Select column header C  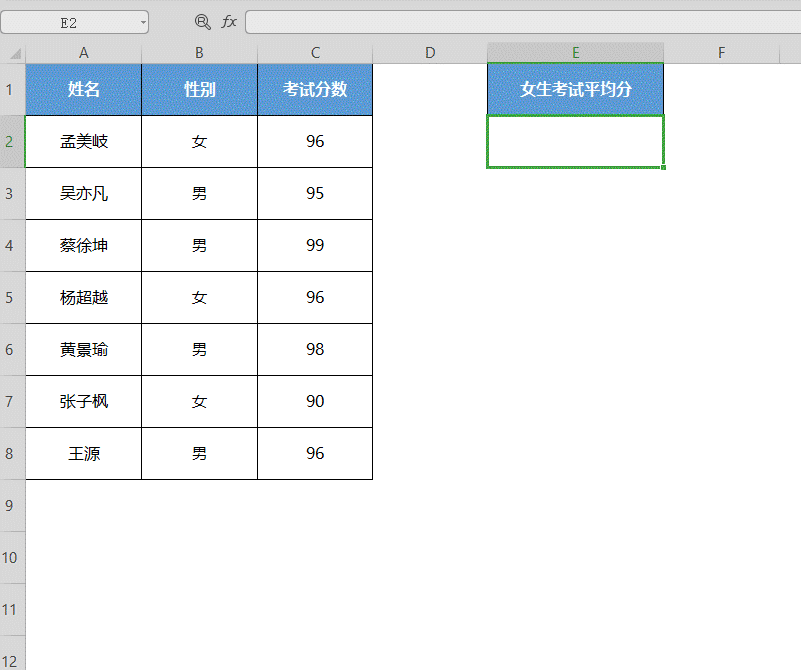tap(315, 52)
